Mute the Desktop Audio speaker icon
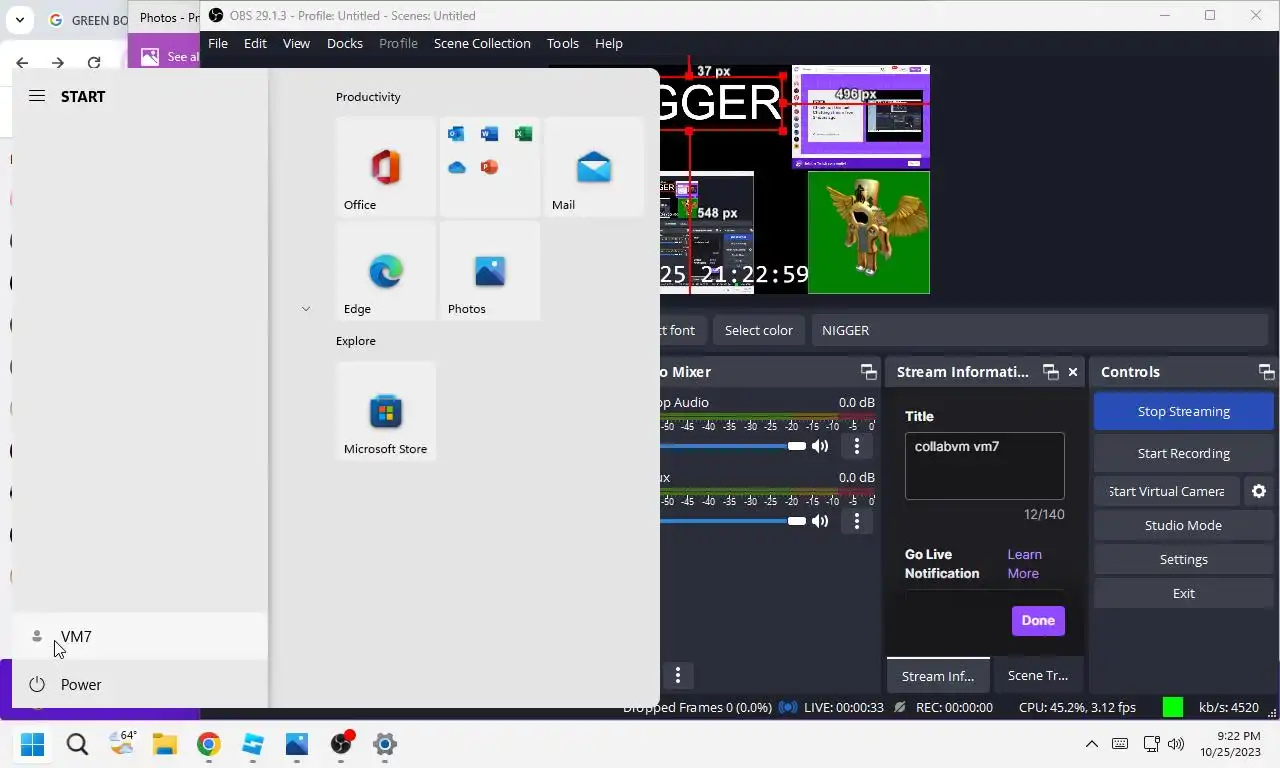 [820, 446]
